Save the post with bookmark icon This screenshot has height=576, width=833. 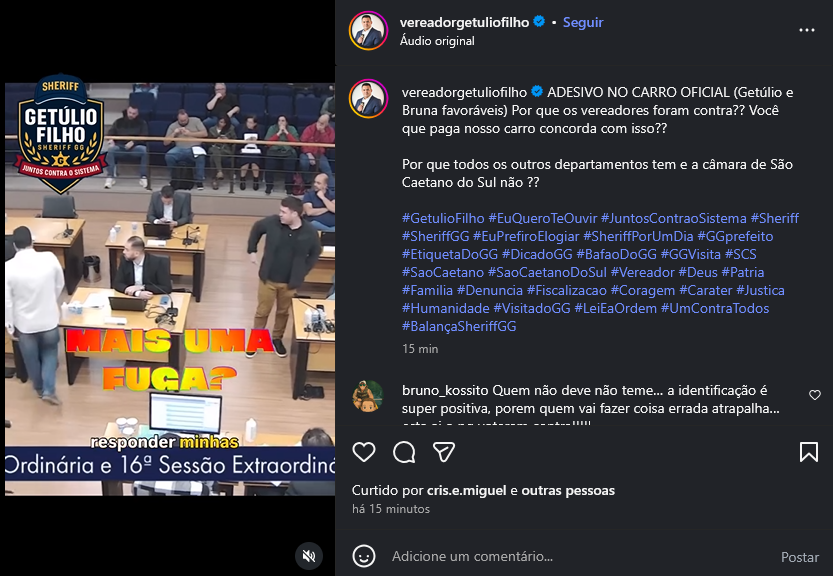pyautogui.click(x=809, y=452)
